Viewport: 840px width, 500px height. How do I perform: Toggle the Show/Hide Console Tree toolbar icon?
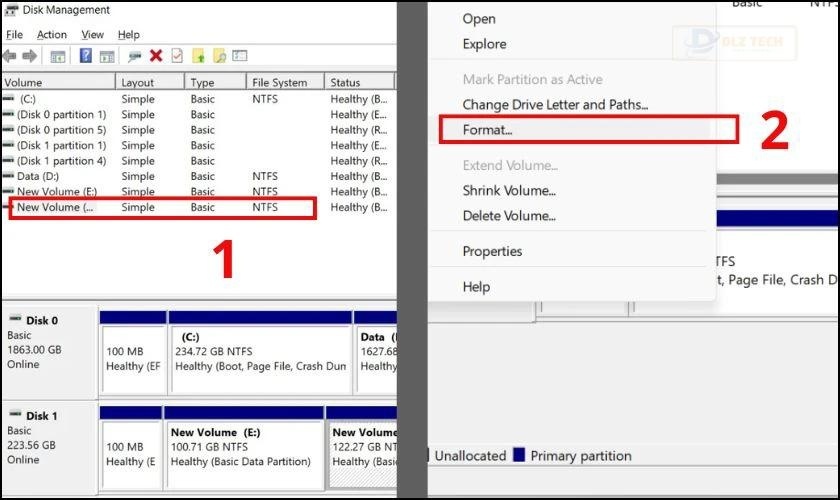(57, 56)
